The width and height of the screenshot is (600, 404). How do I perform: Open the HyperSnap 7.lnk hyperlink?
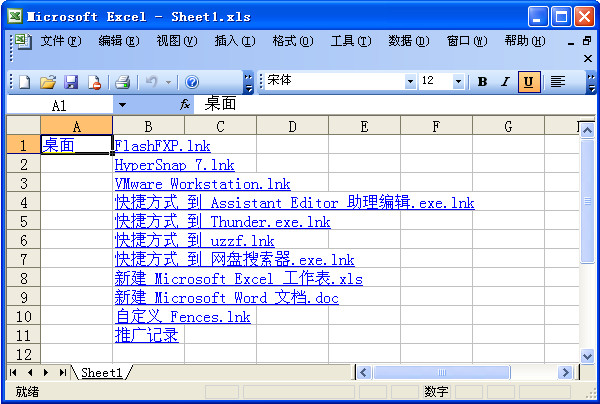pyautogui.click(x=174, y=165)
